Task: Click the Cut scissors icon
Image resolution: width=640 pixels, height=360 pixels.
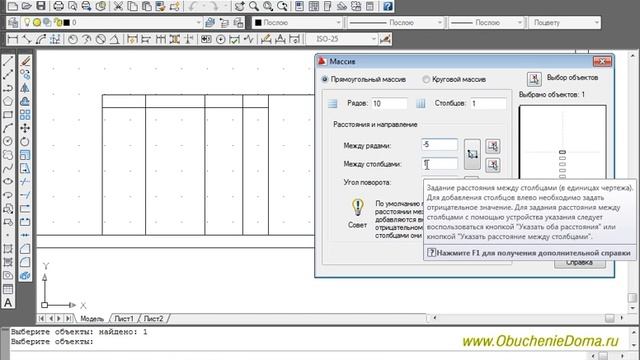Action: point(118,6)
